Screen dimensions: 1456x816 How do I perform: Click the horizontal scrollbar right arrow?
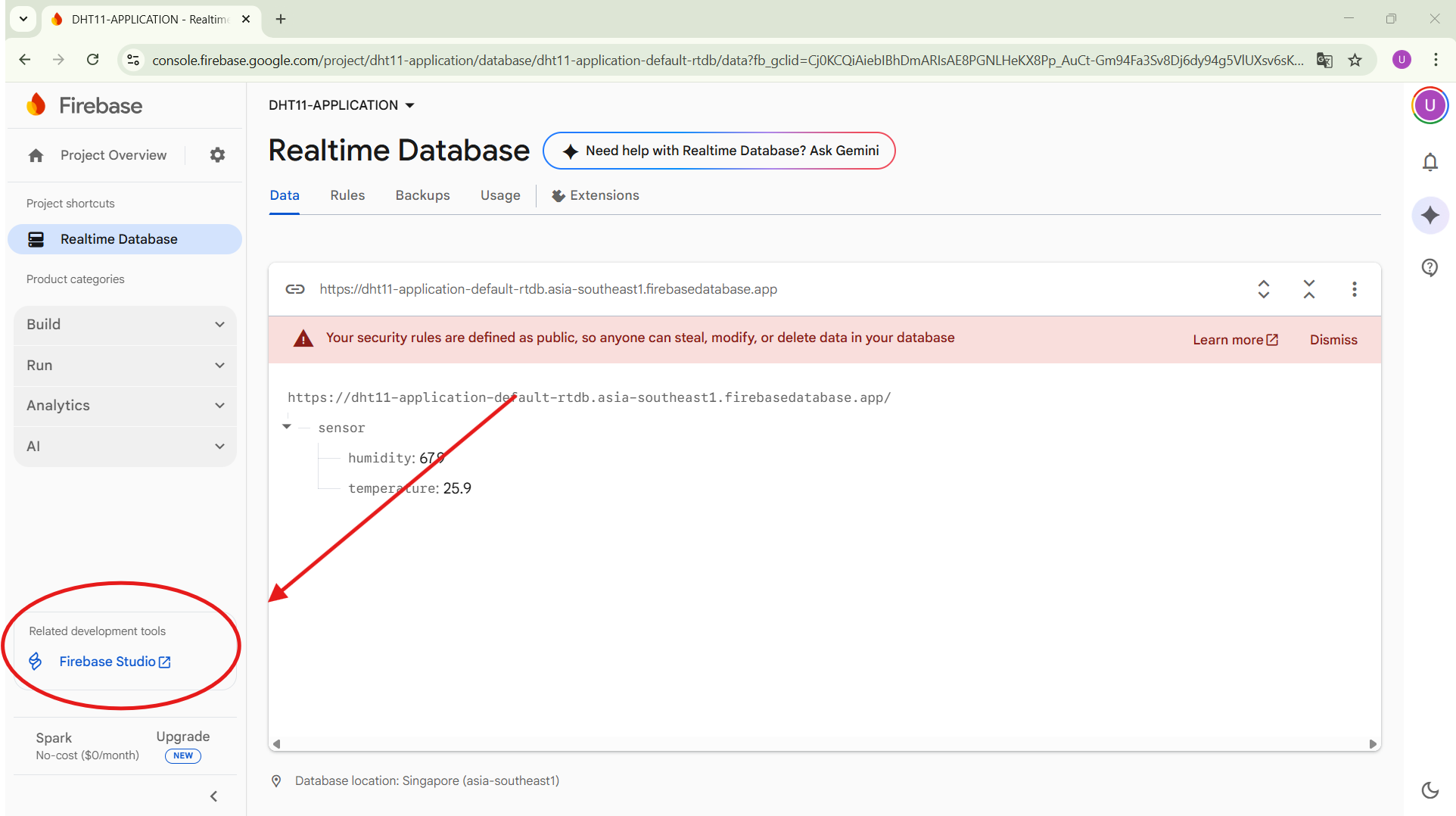click(1373, 744)
